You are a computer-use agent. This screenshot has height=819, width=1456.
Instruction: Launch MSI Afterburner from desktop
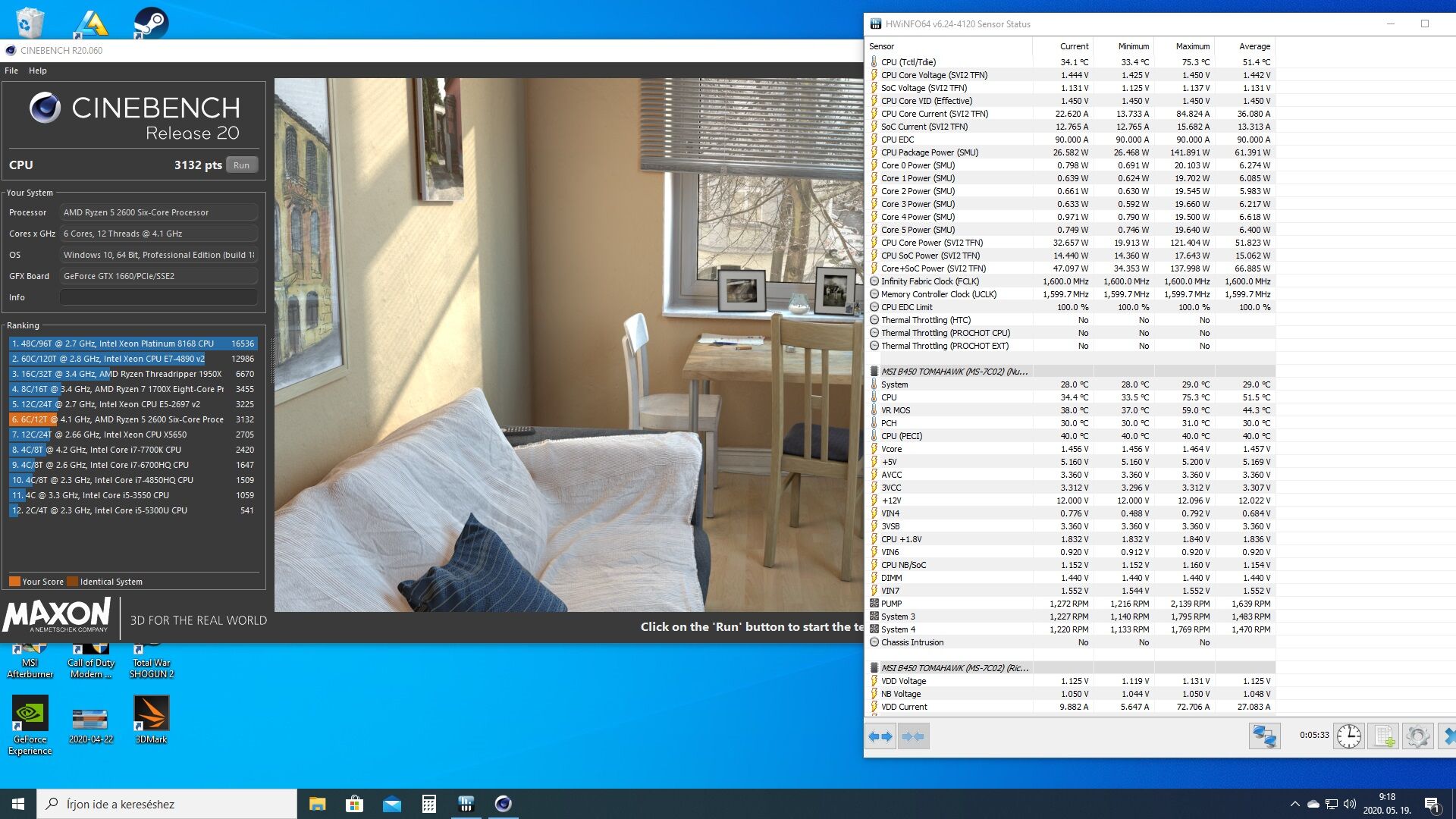tap(30, 661)
